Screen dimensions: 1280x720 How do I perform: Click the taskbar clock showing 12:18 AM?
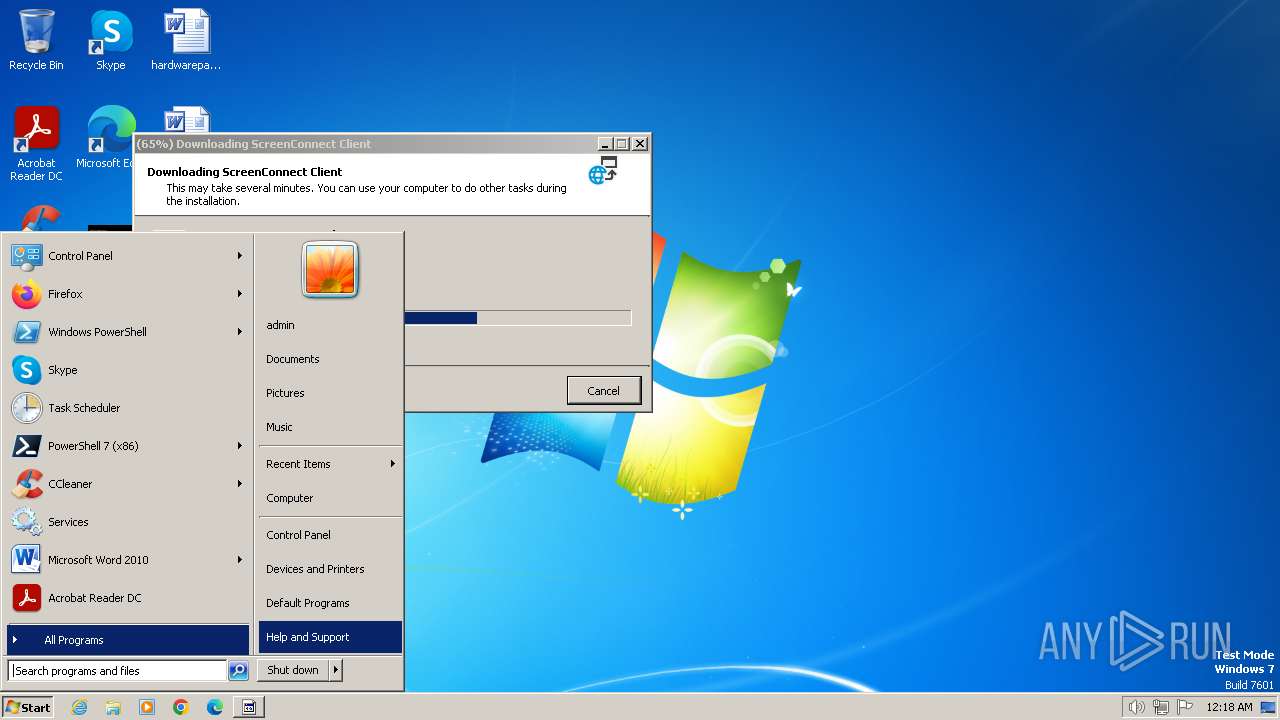click(x=1229, y=707)
